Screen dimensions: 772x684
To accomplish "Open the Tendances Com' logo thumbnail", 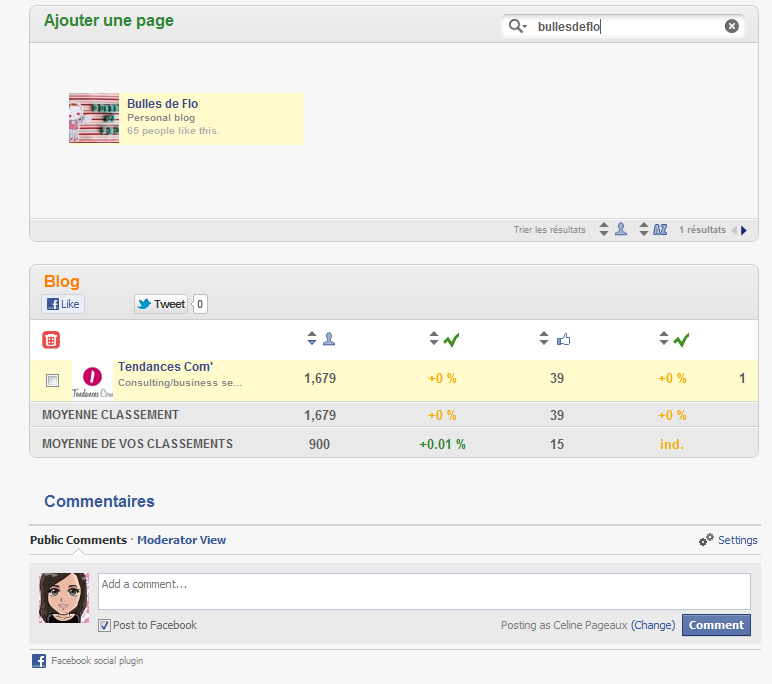I will [x=93, y=381].
